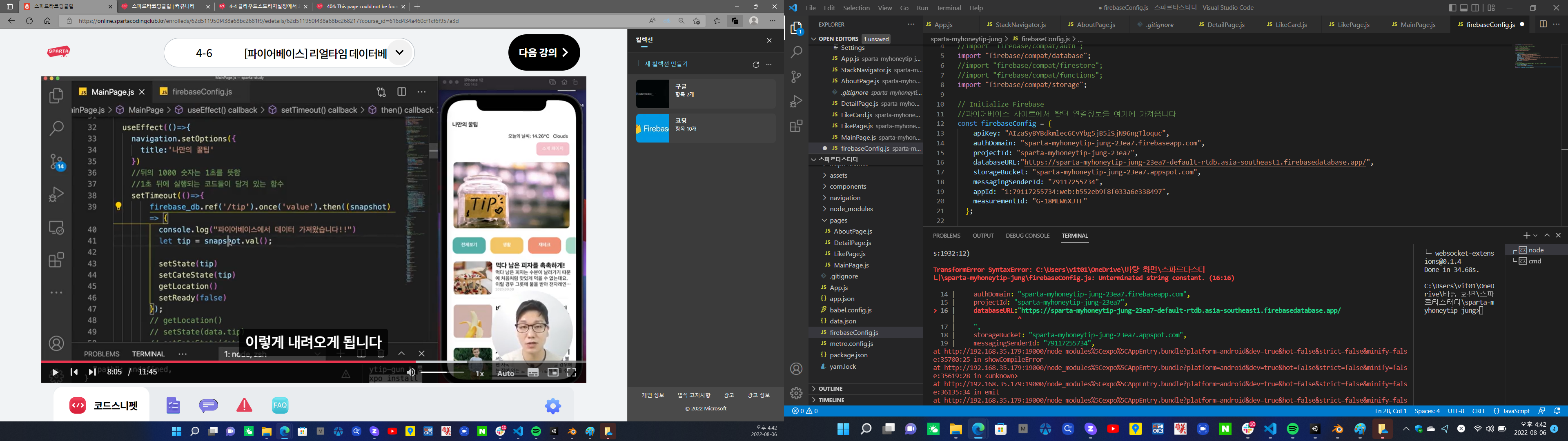This screenshot has width=1568, height=441.
Task: Open VS Code notifications bell in status bar
Action: coord(1558,411)
